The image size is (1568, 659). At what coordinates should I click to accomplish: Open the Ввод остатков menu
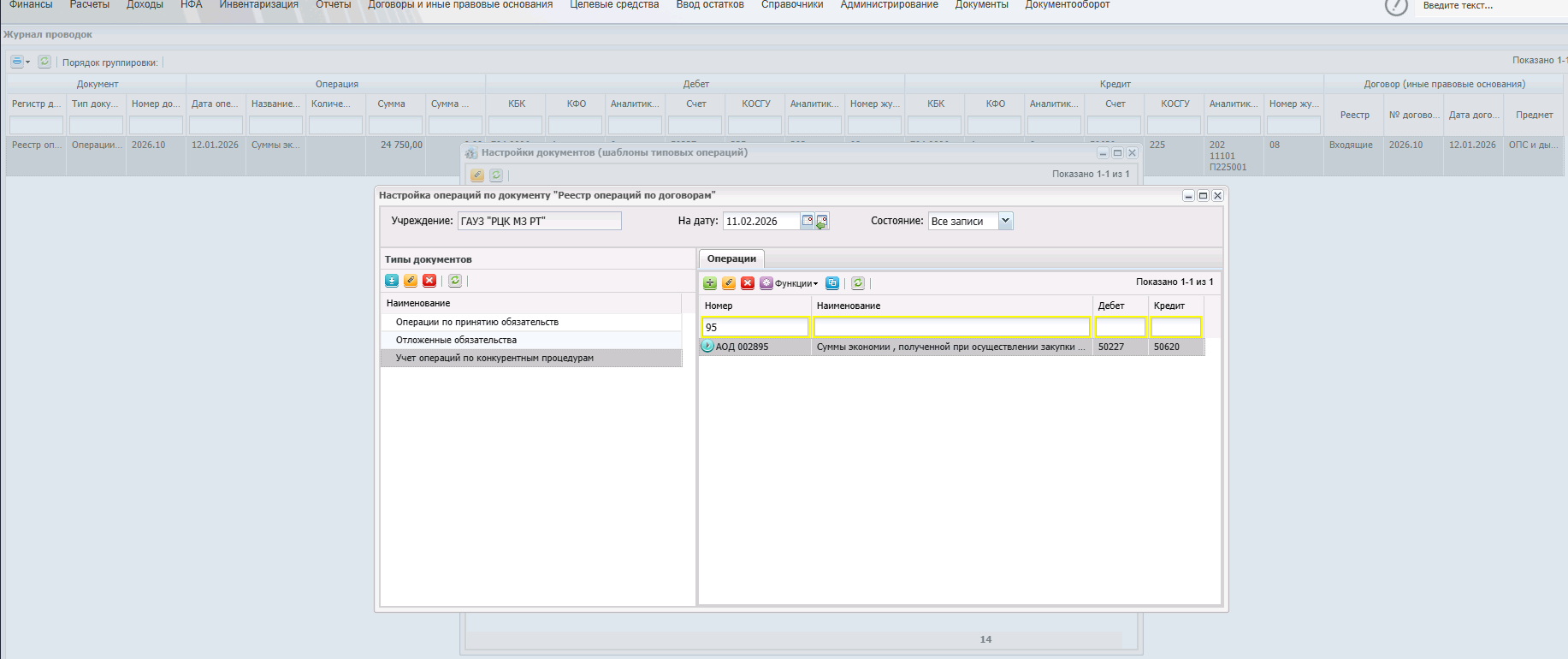pyautogui.click(x=710, y=5)
